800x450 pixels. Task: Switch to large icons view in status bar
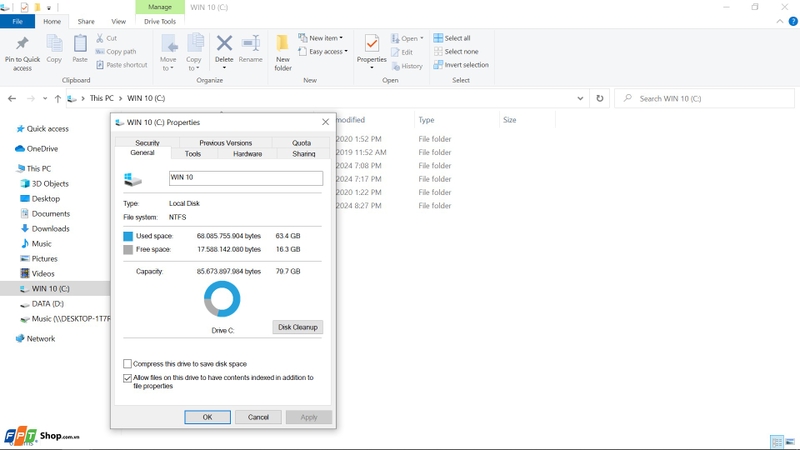click(790, 442)
